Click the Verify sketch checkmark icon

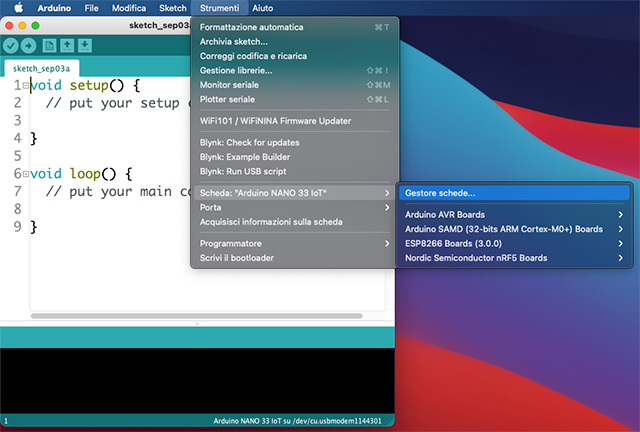(x=10, y=45)
